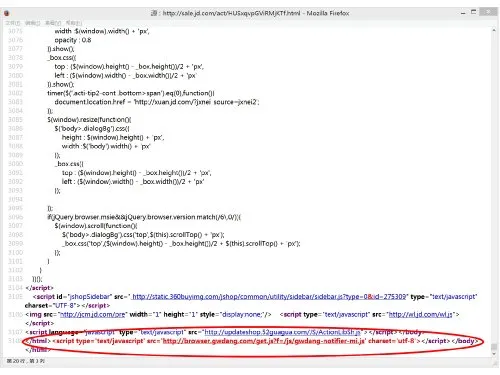Open the updateshop.52guagua.com script link

click(282, 332)
